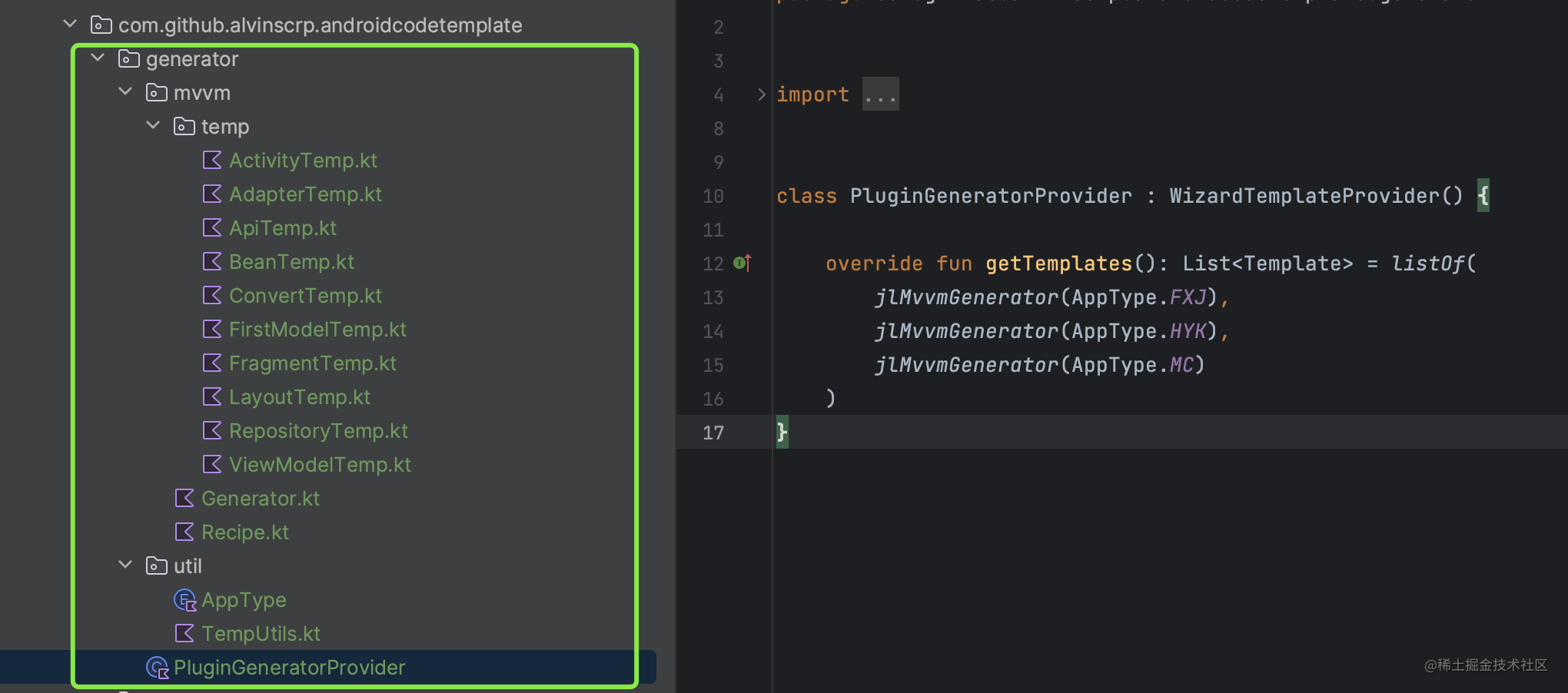Screen dimensions: 1568x693
Task: Click the PluginGeneratorProvider class icon
Action: [x=158, y=668]
